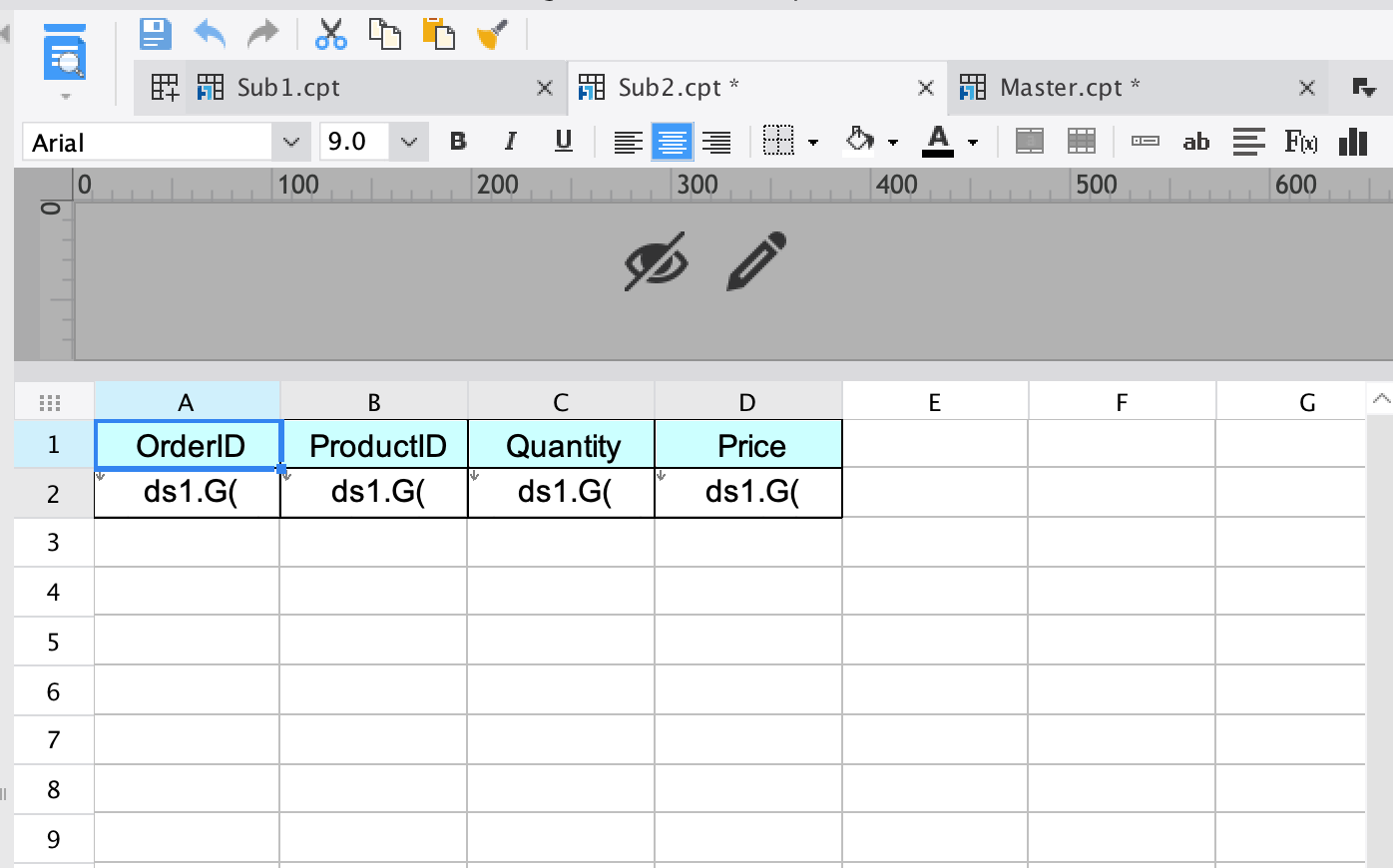Cut the selected cell
This screenshot has height=868, width=1393.
330,33
